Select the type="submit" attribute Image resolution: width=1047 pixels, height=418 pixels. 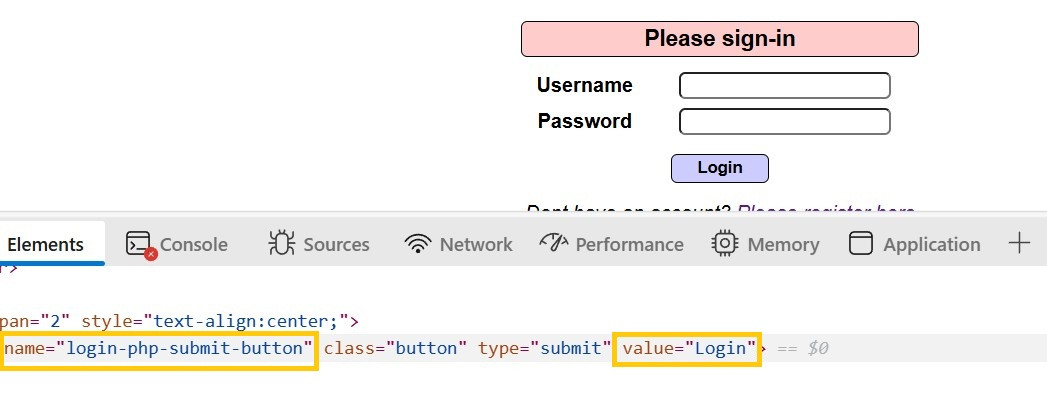pyautogui.click(x=544, y=349)
